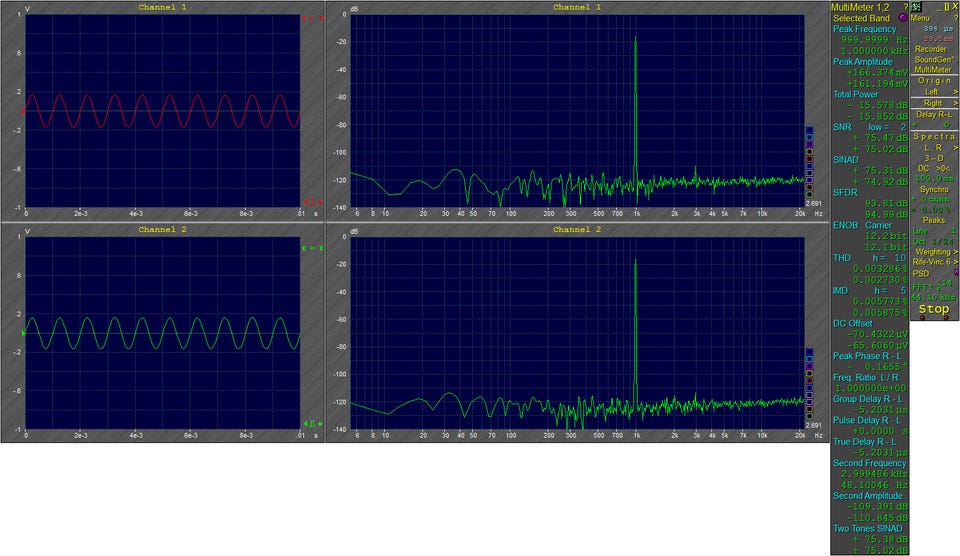Select the cyan trace swatch on Channel 2 spectrum

click(x=809, y=359)
